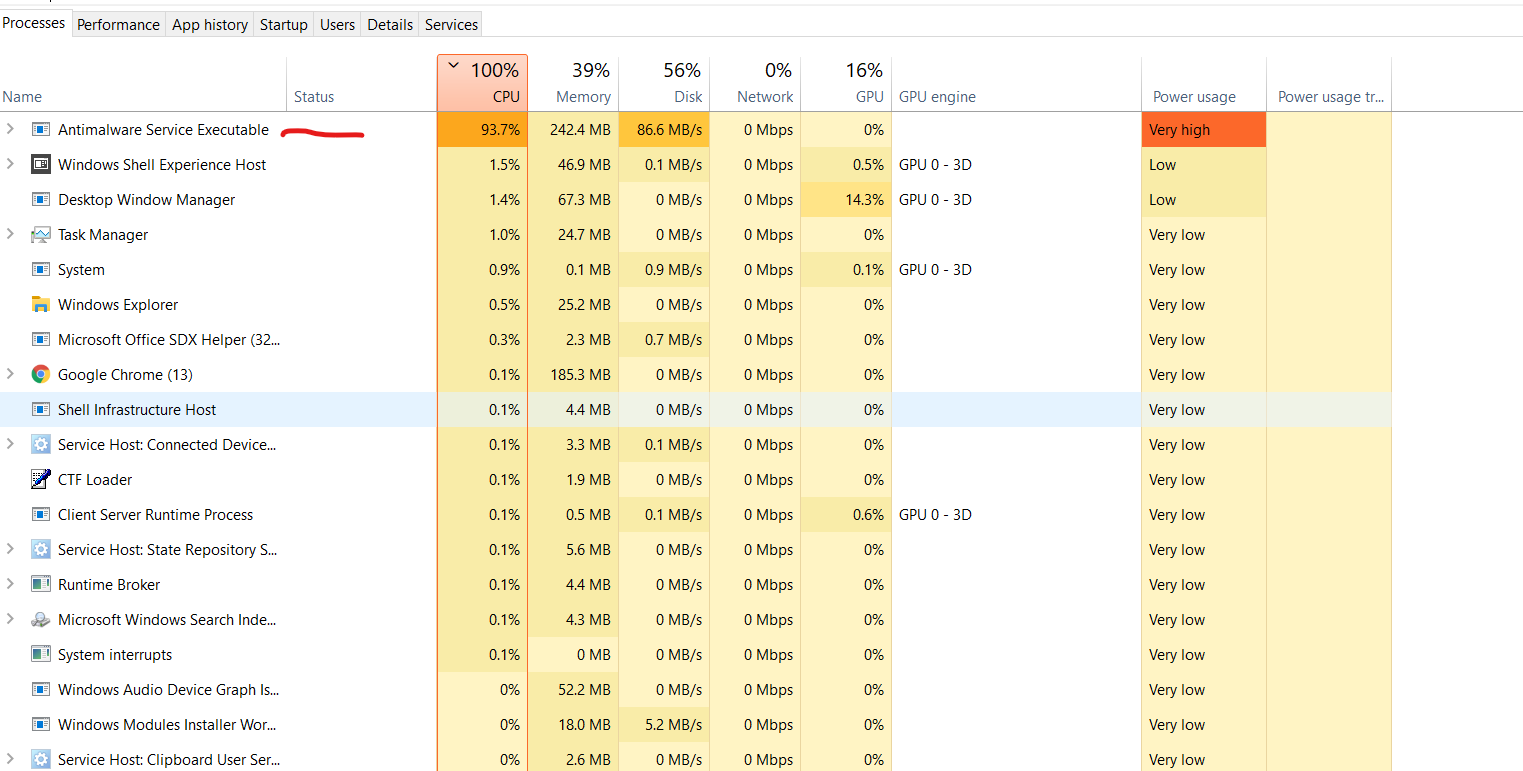Open the App history tab
This screenshot has width=1523, height=771.
tap(210, 24)
